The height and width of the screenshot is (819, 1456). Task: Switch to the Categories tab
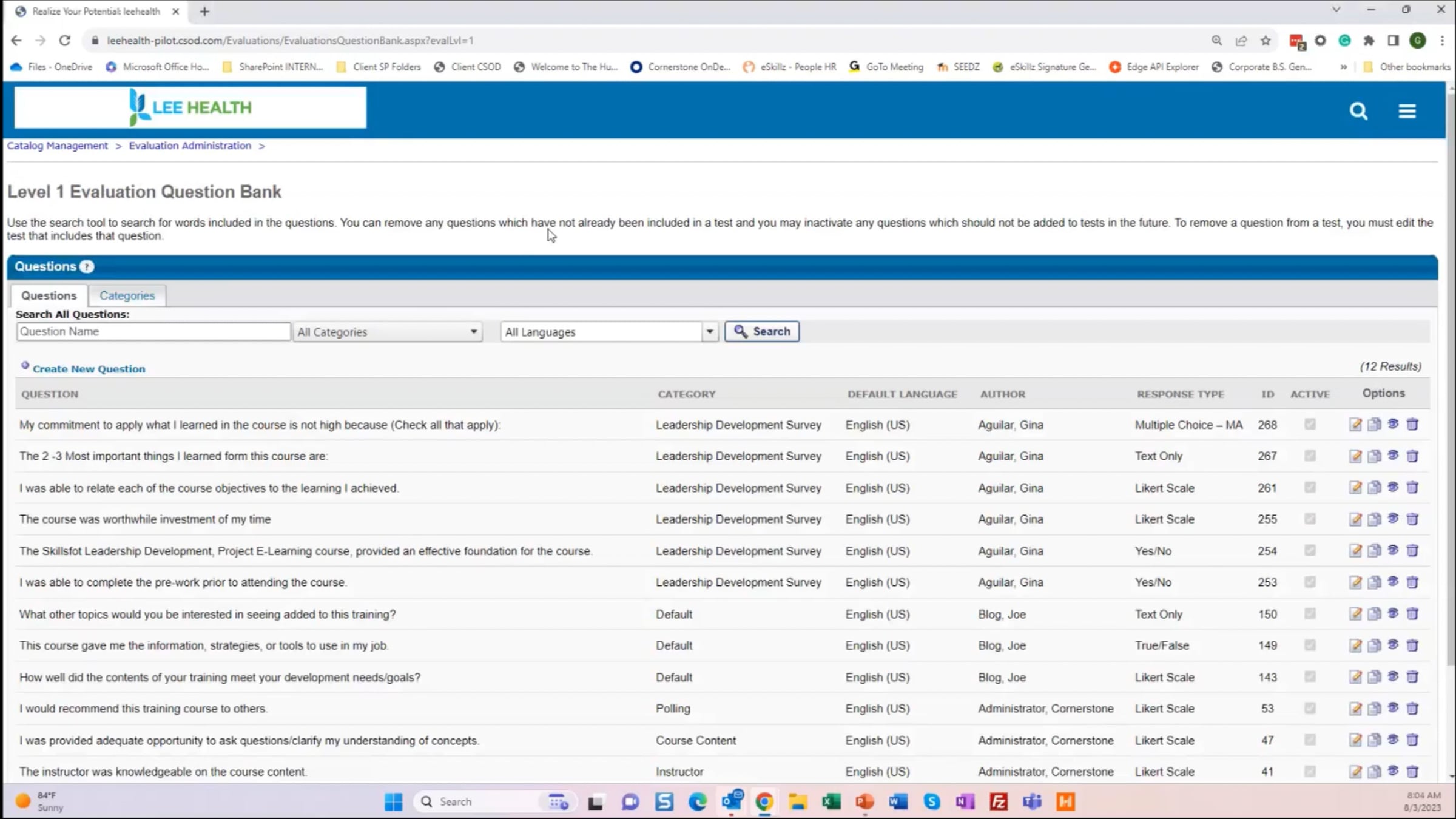click(x=127, y=295)
